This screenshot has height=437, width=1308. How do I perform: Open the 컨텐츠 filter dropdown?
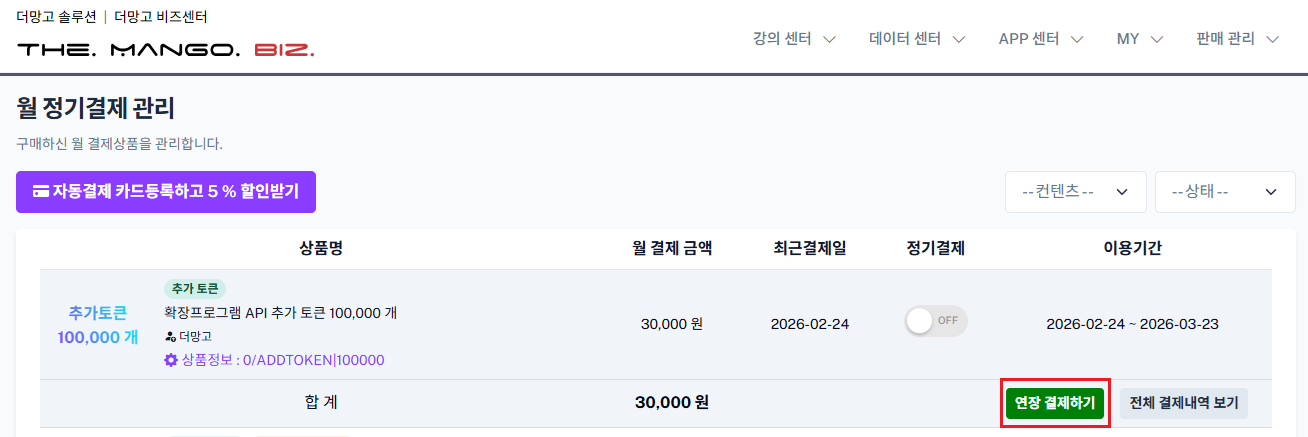coord(1075,192)
